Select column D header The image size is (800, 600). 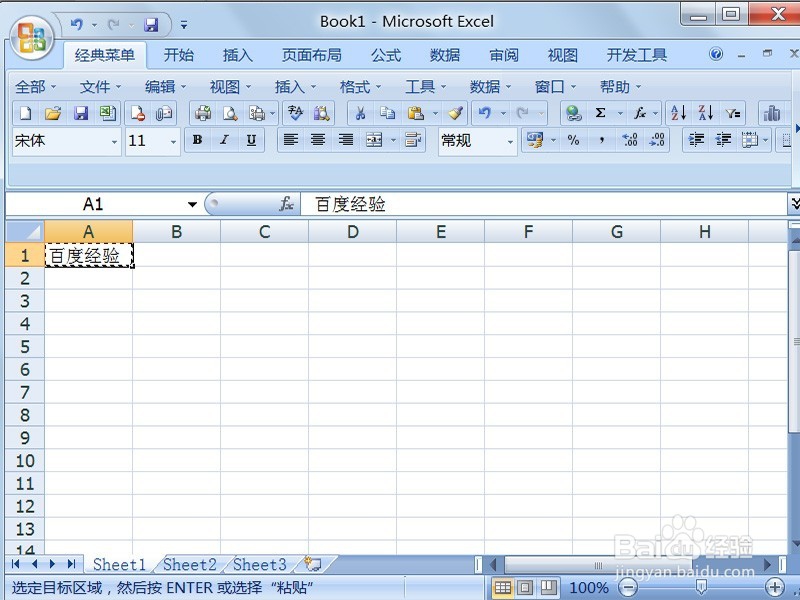point(353,232)
